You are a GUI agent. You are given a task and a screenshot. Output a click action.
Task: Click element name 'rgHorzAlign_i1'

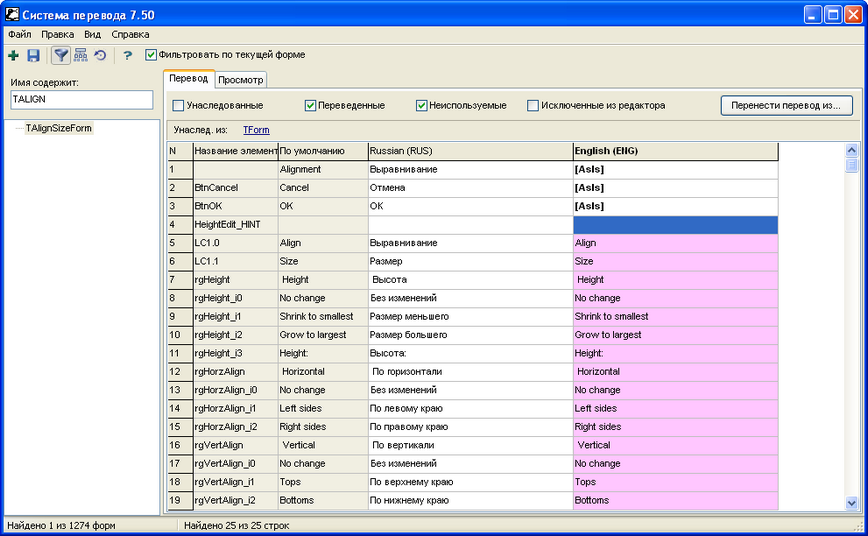236,409
